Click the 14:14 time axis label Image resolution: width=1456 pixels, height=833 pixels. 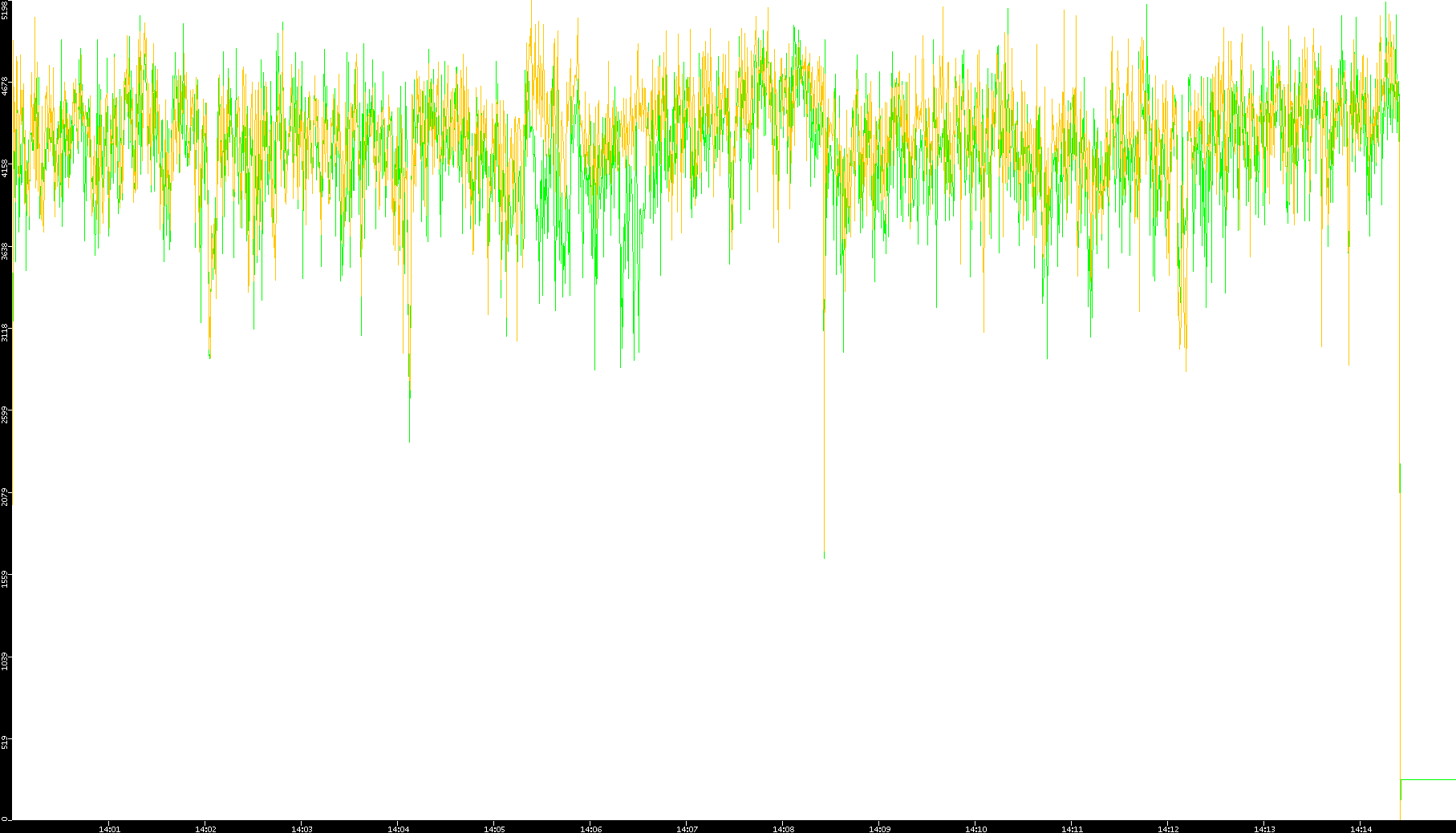[1361, 828]
